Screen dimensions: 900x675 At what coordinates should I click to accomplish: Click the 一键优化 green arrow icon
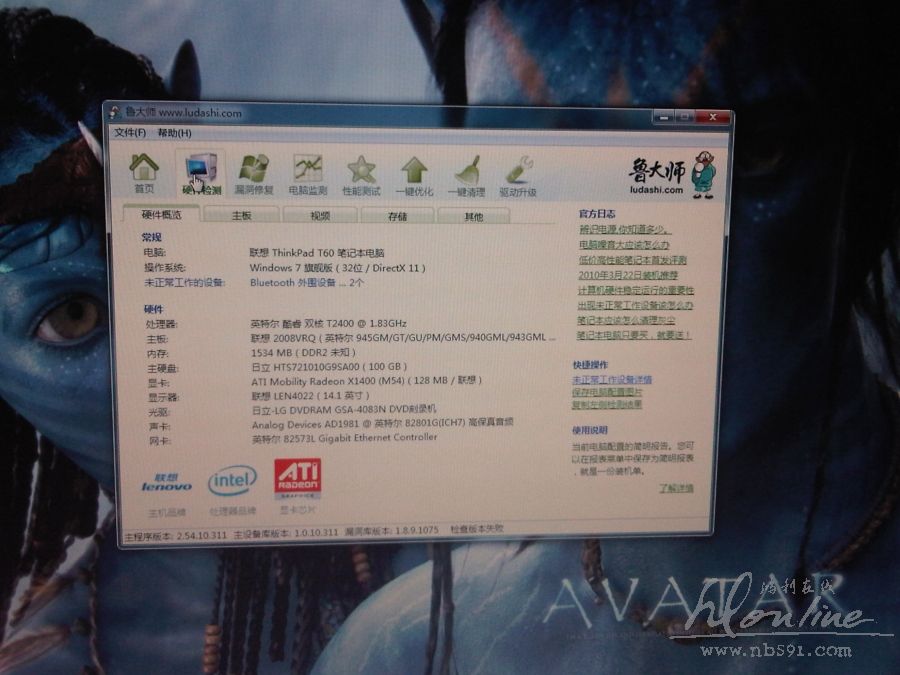[x=414, y=176]
